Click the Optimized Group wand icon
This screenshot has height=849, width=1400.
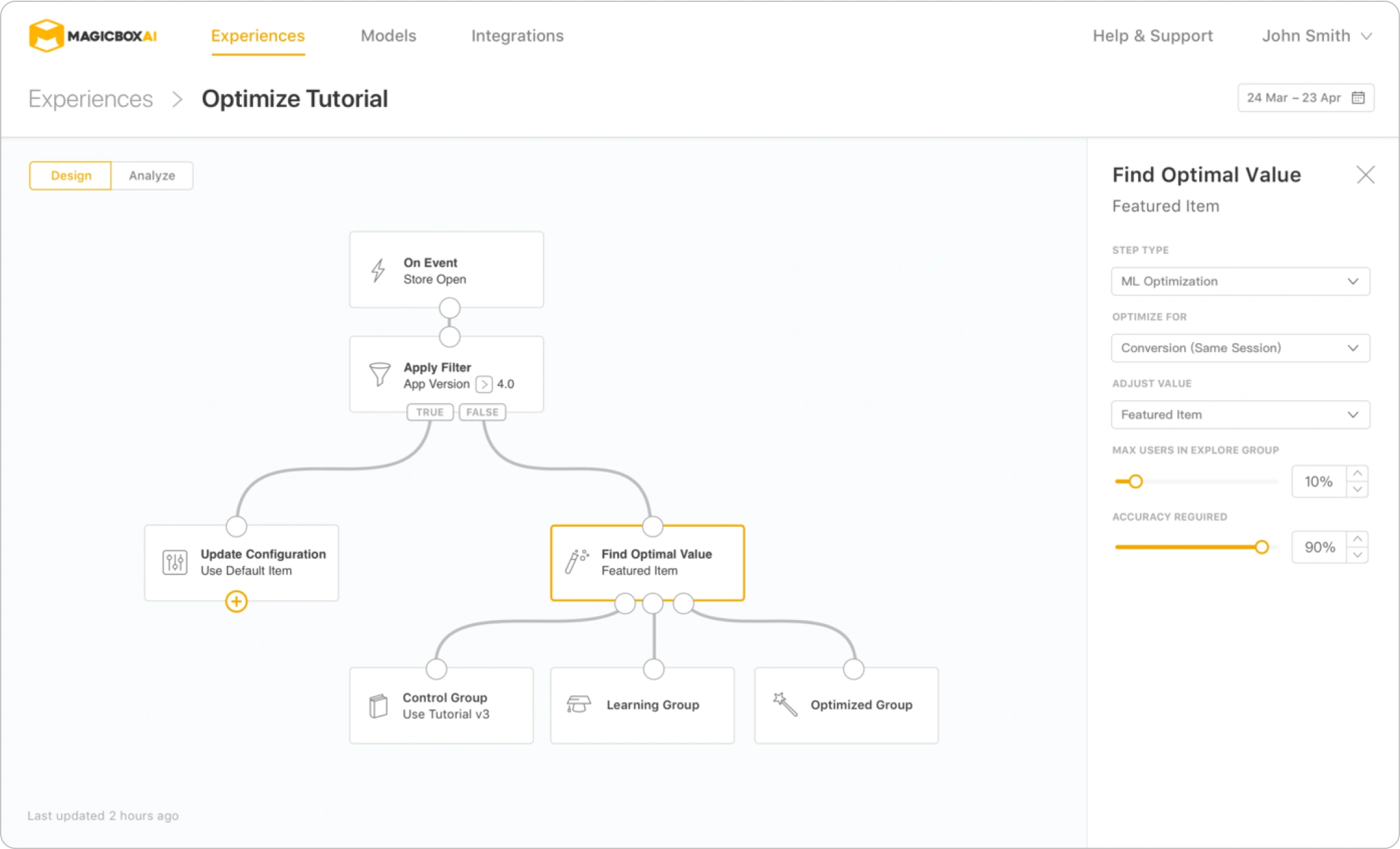(785, 704)
